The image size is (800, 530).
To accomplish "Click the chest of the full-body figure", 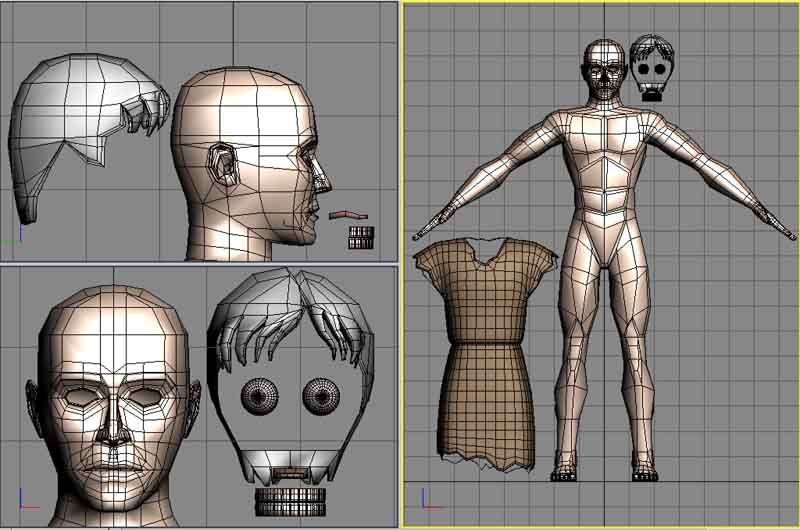I will 605,135.
